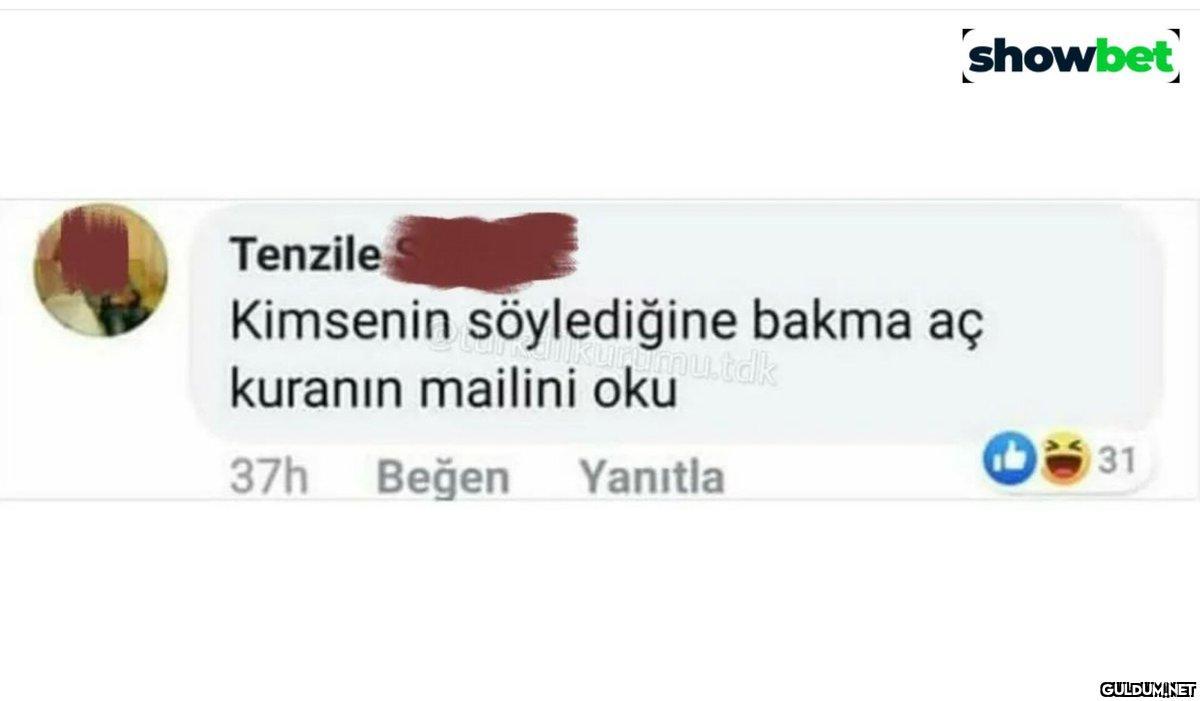Open the 37h timestamp link
The image size is (1200, 701).
point(269,477)
